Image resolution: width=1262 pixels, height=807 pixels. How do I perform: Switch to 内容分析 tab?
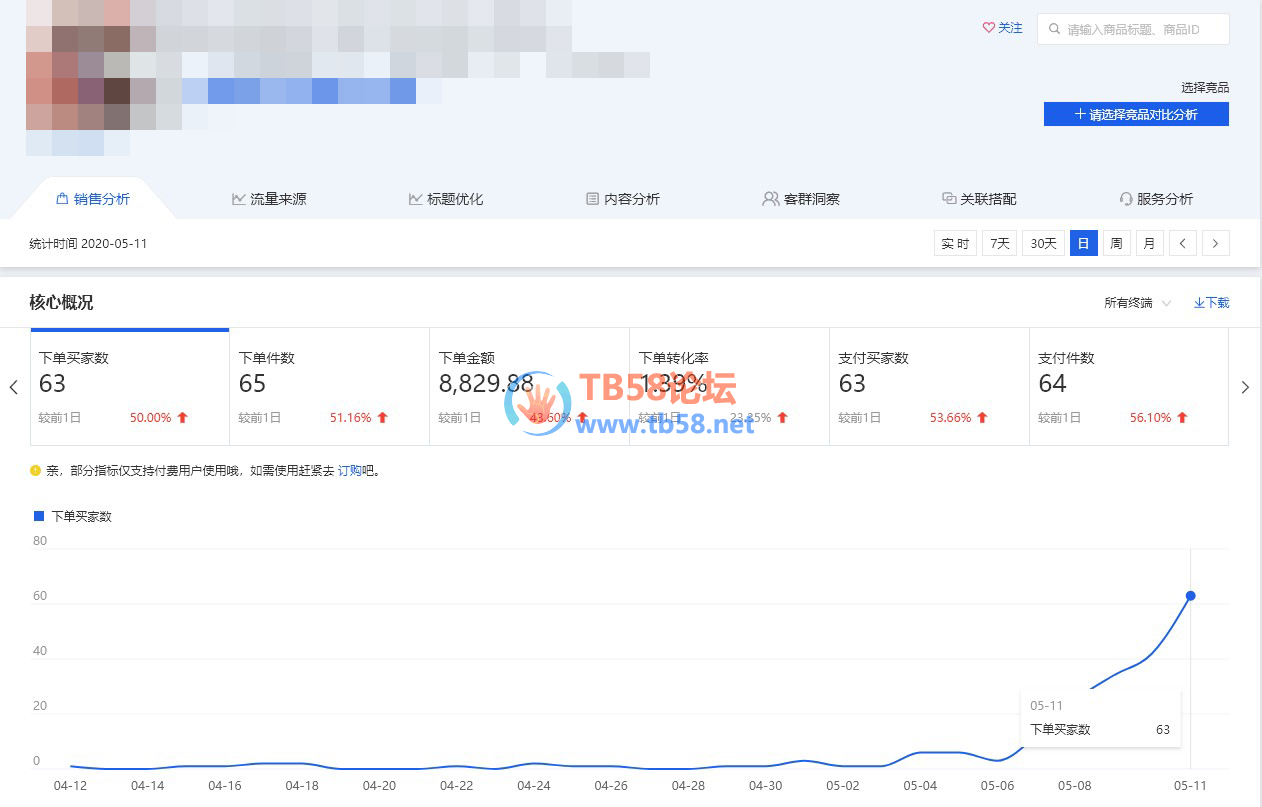[x=623, y=199]
